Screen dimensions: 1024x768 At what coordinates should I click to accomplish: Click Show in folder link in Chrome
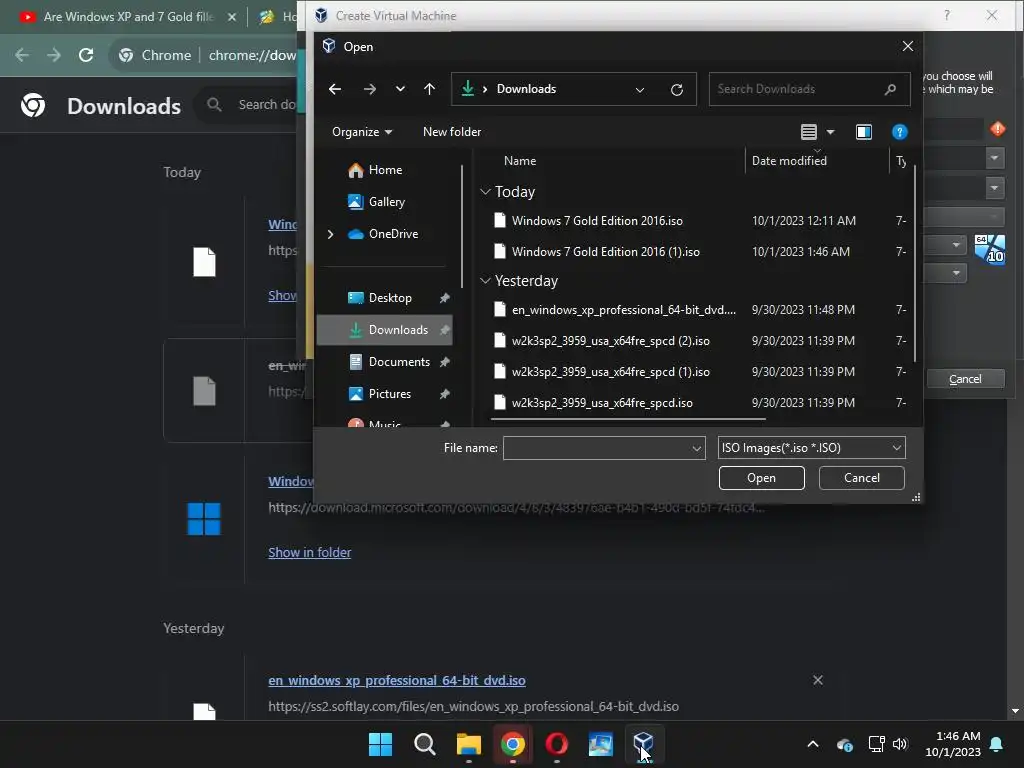pyautogui.click(x=310, y=552)
